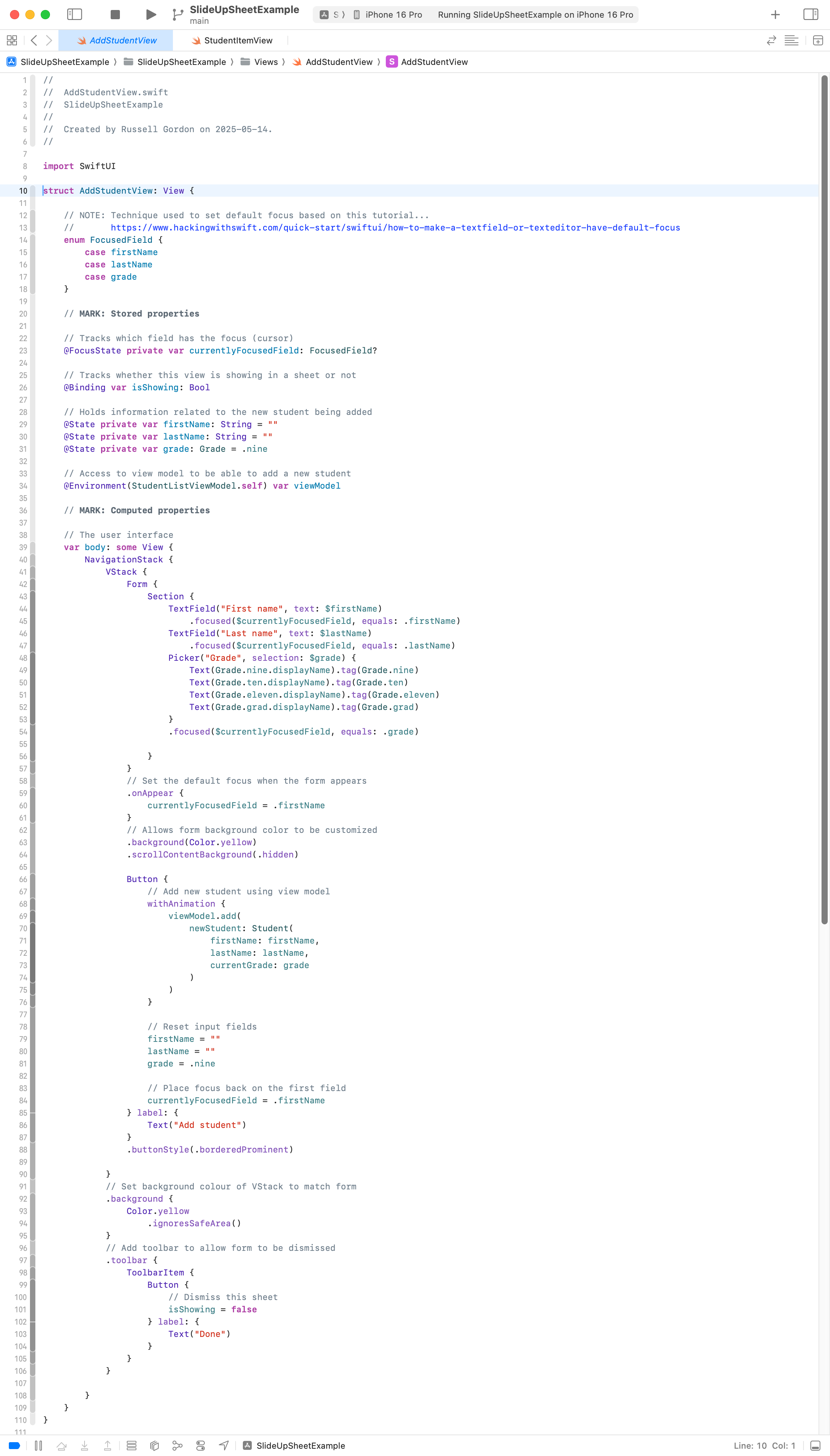Viewport: 830px width, 1456px height.
Task: Open the related items grid menu
Action: click(x=12, y=40)
